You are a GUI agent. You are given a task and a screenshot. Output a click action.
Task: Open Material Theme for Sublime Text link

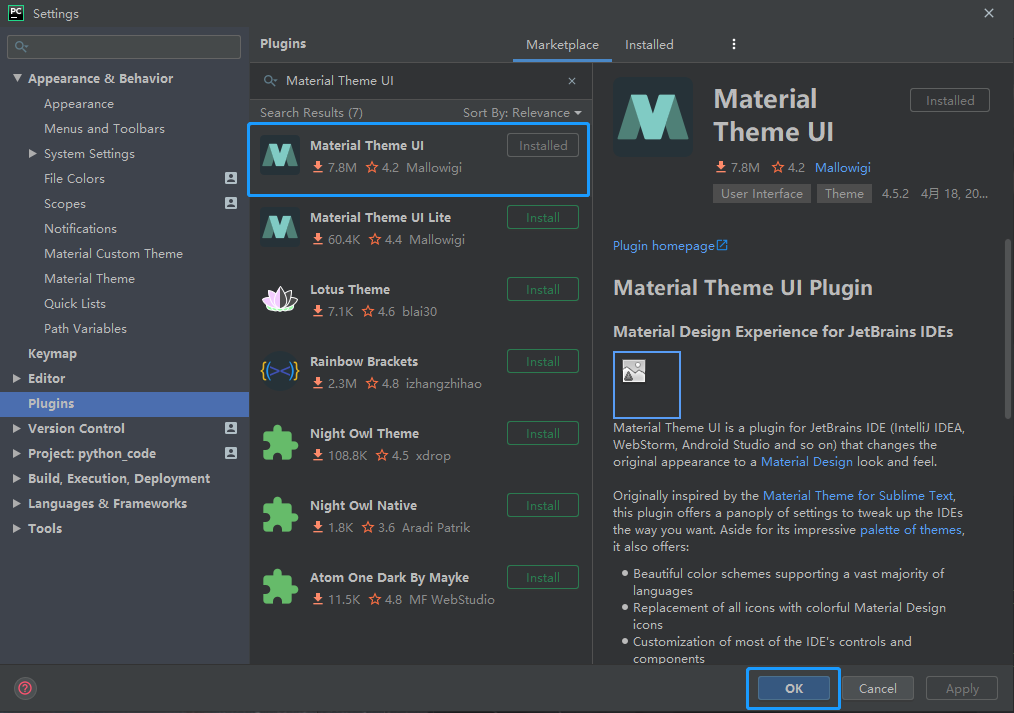point(858,495)
